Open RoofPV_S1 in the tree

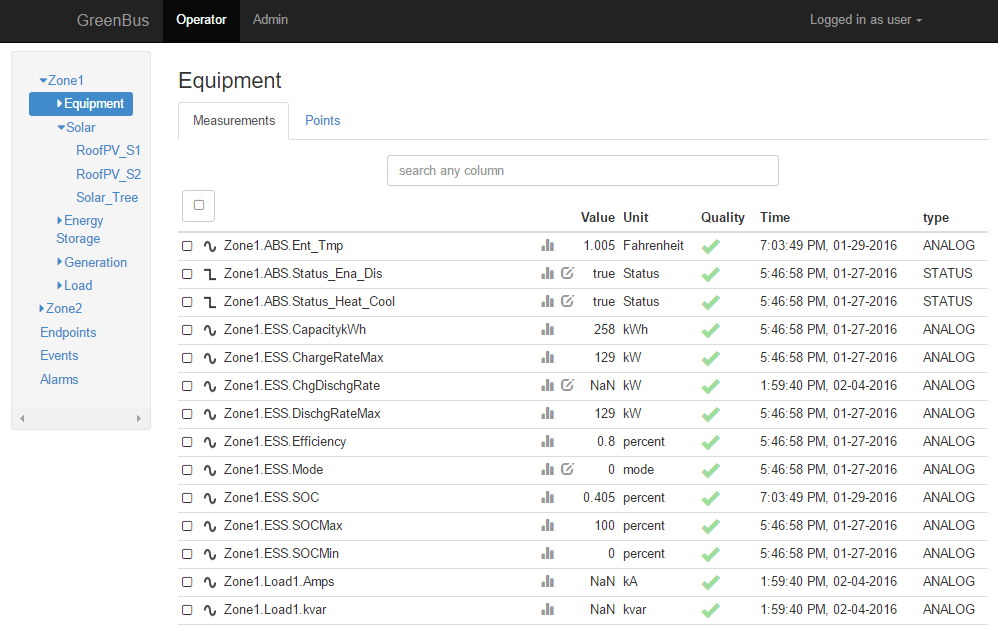point(108,151)
